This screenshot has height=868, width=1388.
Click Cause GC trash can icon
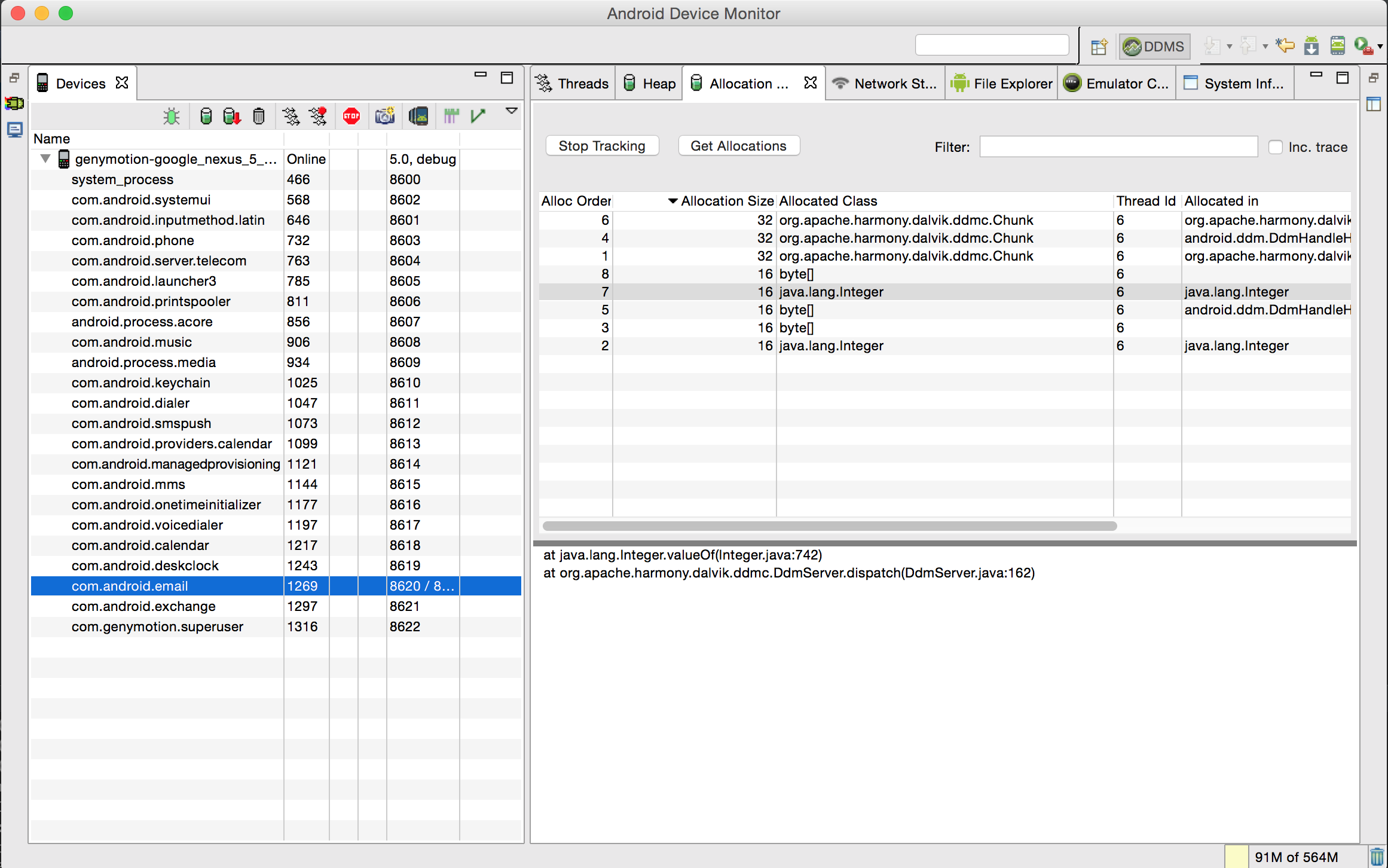[x=259, y=116]
